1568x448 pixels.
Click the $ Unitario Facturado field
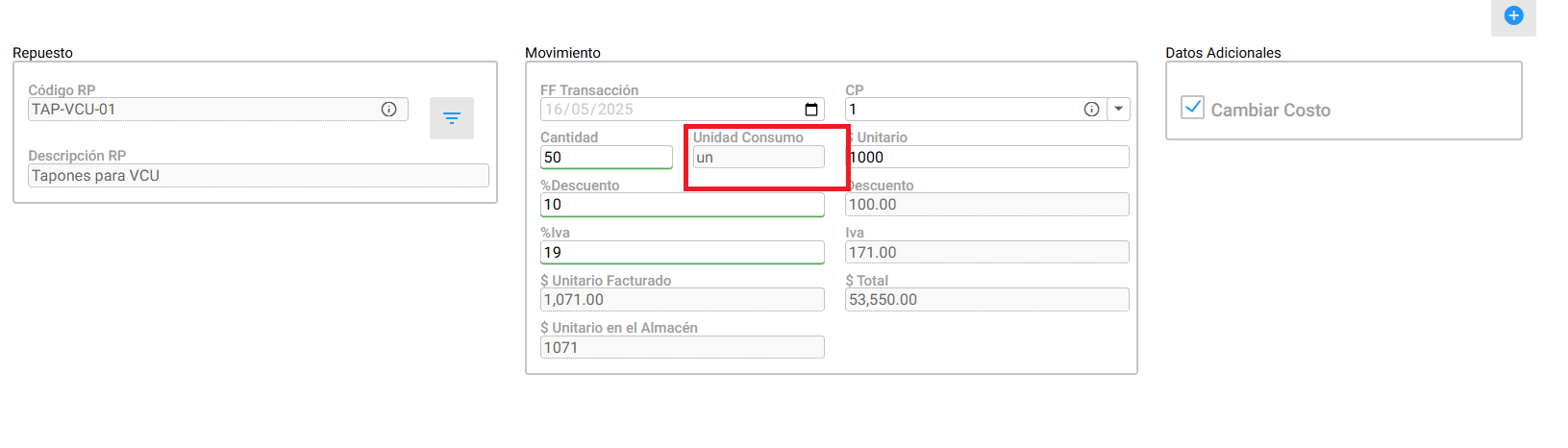click(683, 300)
